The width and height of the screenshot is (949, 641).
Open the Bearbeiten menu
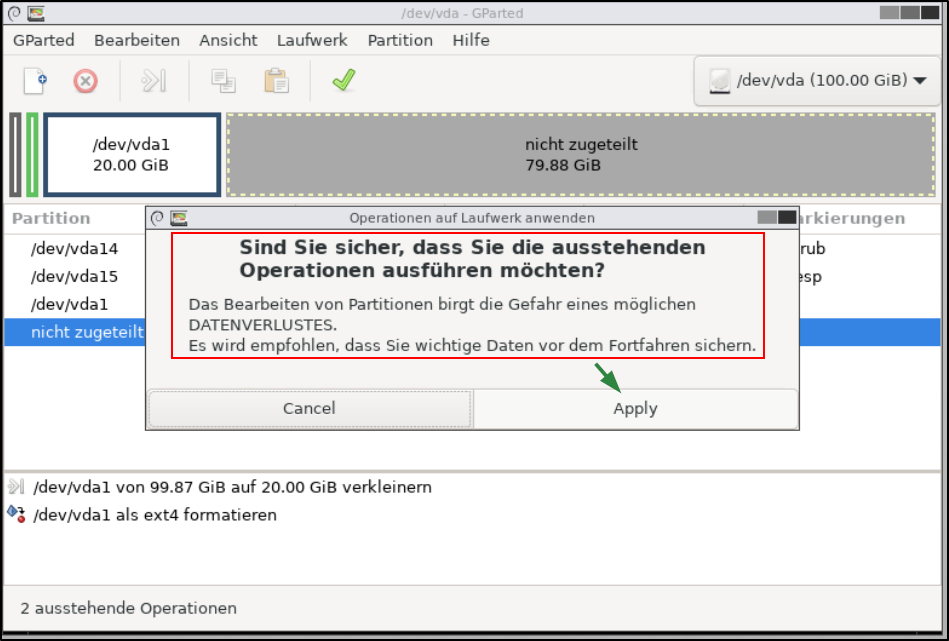pyautogui.click(x=136, y=40)
